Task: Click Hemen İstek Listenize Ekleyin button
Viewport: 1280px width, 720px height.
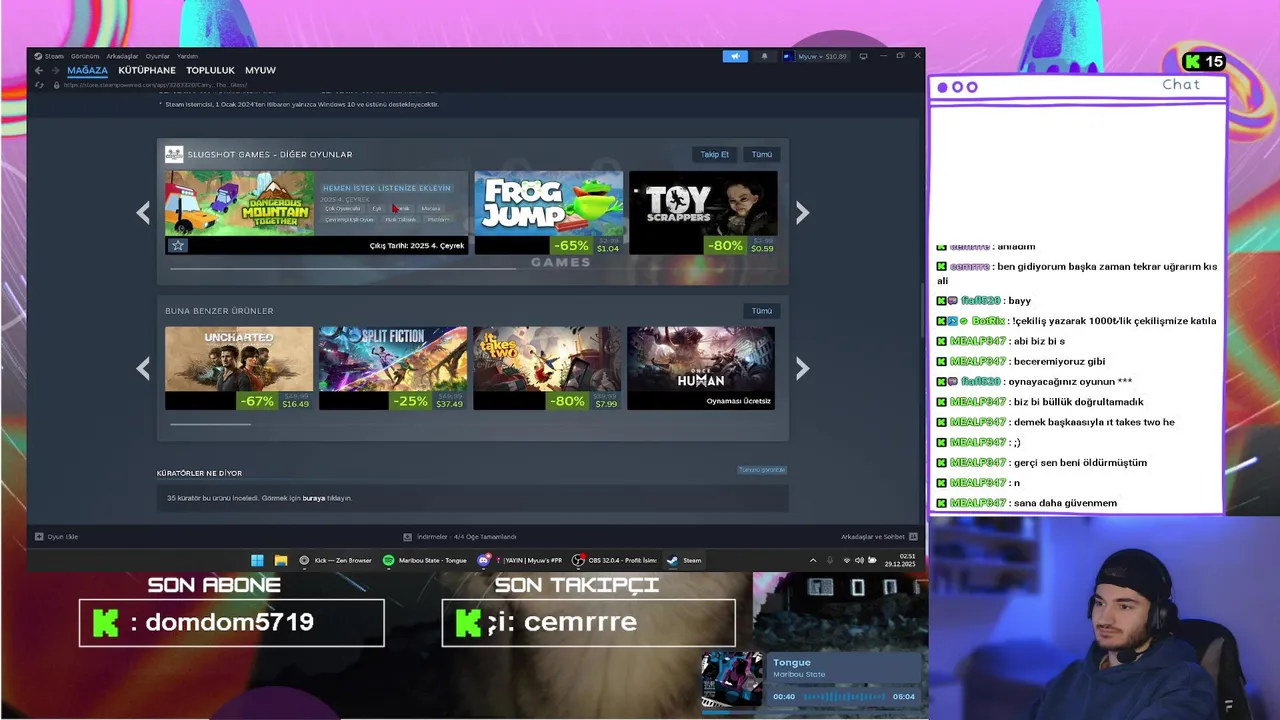Action: [386, 188]
